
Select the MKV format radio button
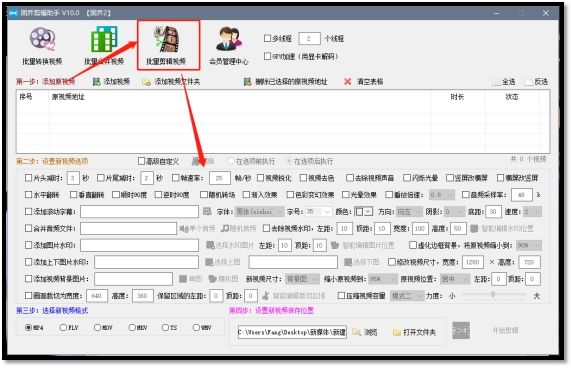132,328
